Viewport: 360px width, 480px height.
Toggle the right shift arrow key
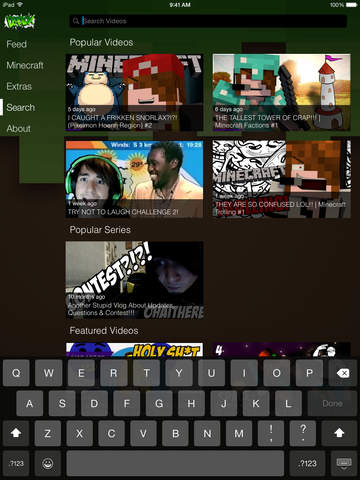[339, 433]
